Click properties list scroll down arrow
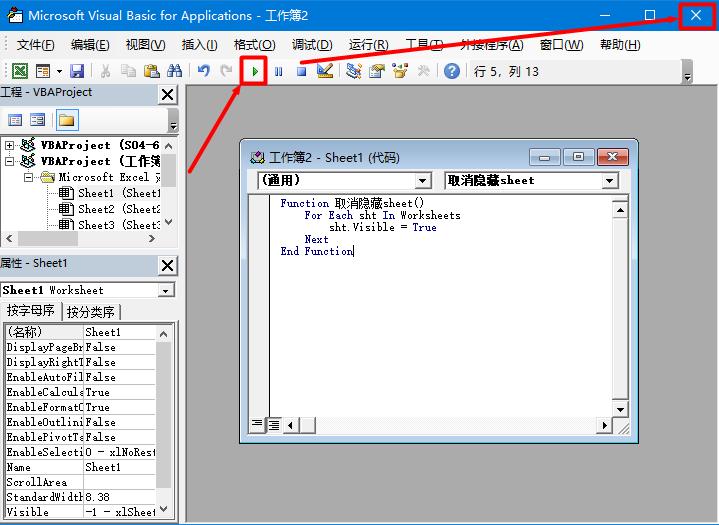Viewport: 719px width, 525px height. pos(163,510)
